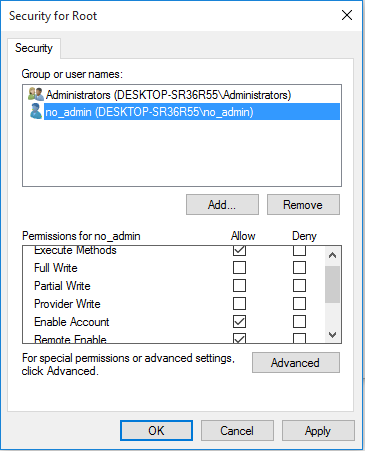Click the Administrators group icon

pos(36,95)
